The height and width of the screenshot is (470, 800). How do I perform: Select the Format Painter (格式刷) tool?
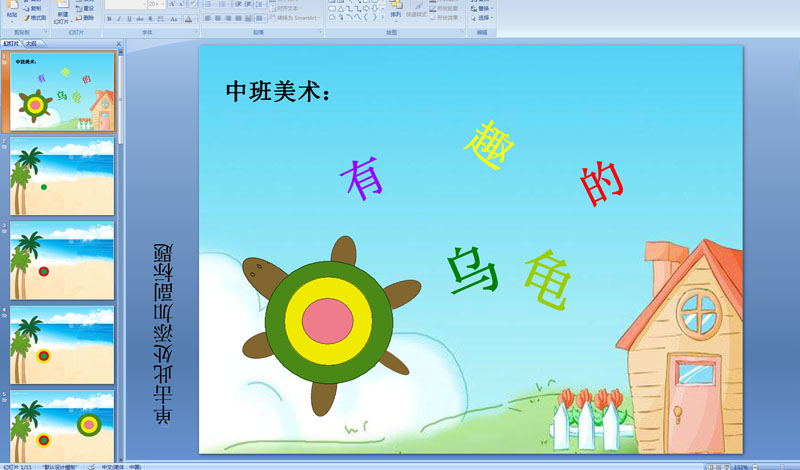(35, 18)
